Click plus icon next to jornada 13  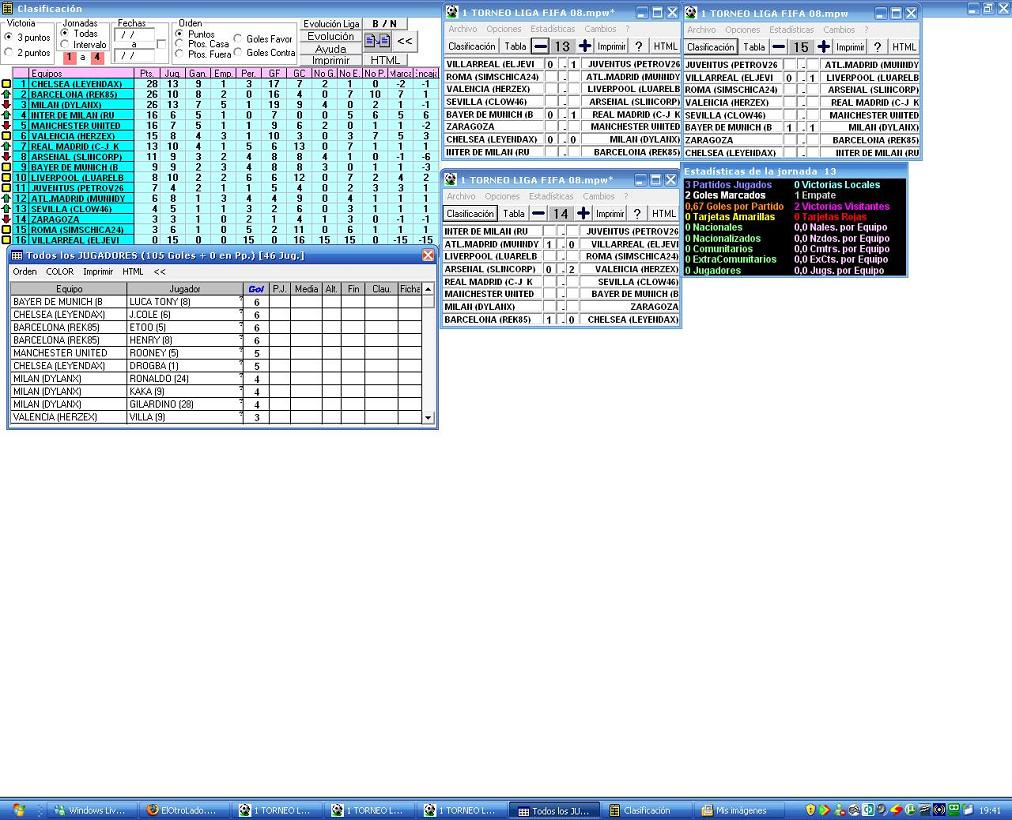coord(584,46)
